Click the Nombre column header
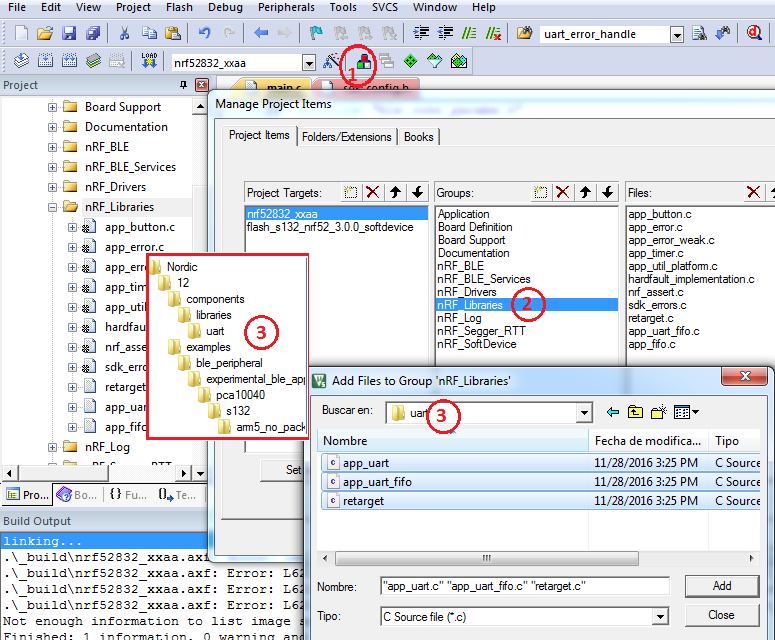The image size is (775, 640). click(x=453, y=441)
